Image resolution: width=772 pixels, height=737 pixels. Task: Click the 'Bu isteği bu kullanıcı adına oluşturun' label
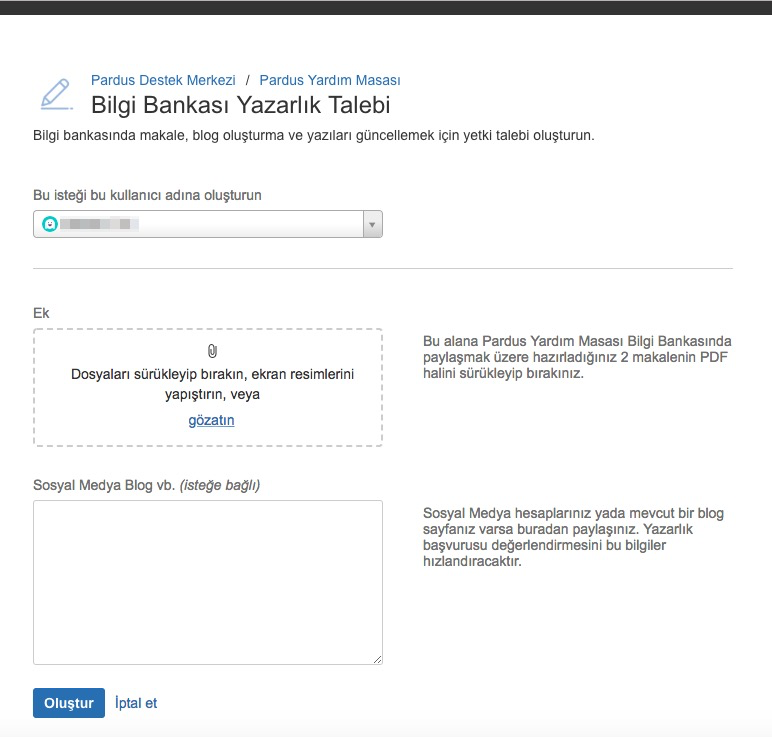pos(147,195)
